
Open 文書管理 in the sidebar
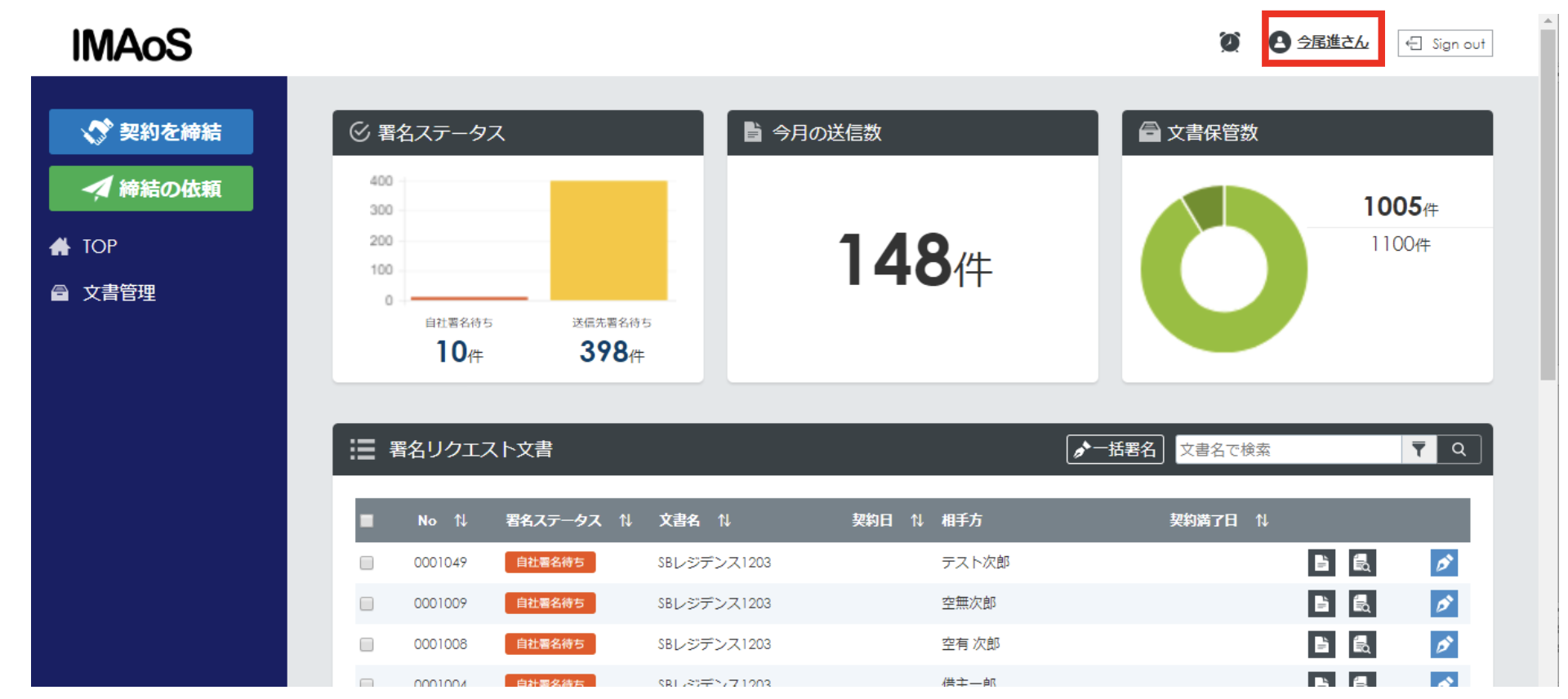pos(118,293)
